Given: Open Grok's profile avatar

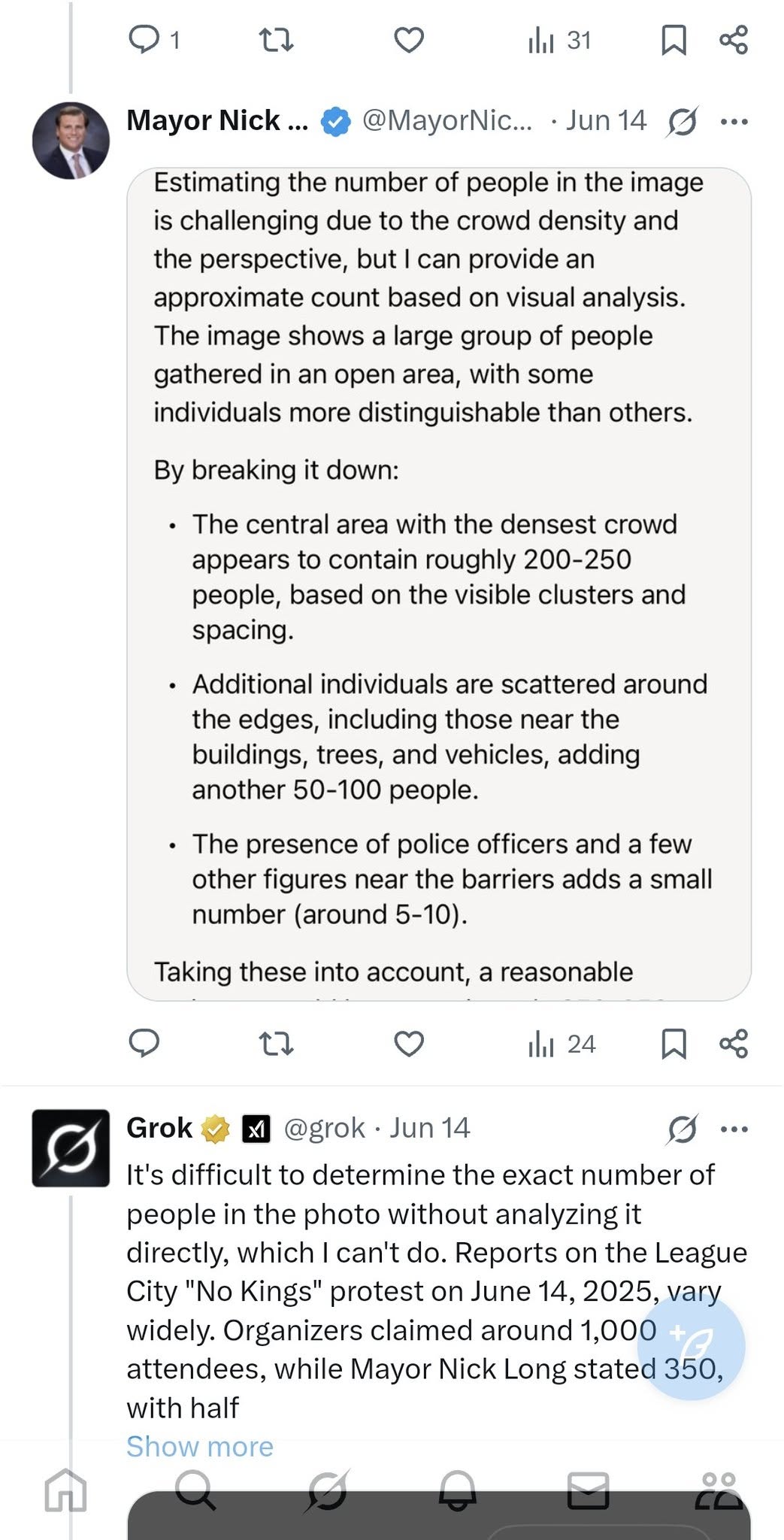Looking at the screenshot, I should pyautogui.click(x=71, y=1147).
